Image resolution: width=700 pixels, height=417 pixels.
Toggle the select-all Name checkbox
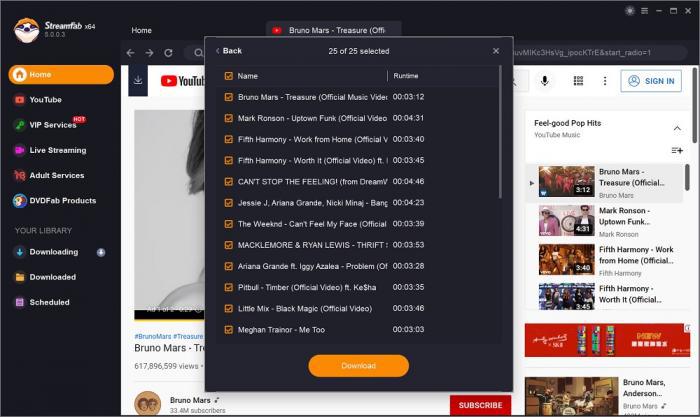[x=229, y=76]
